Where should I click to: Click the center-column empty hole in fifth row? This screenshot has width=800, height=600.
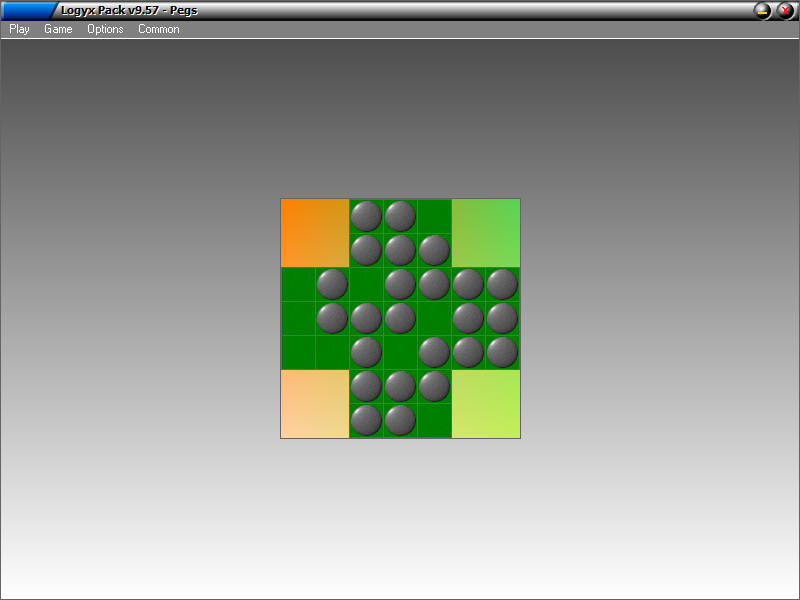point(401,353)
